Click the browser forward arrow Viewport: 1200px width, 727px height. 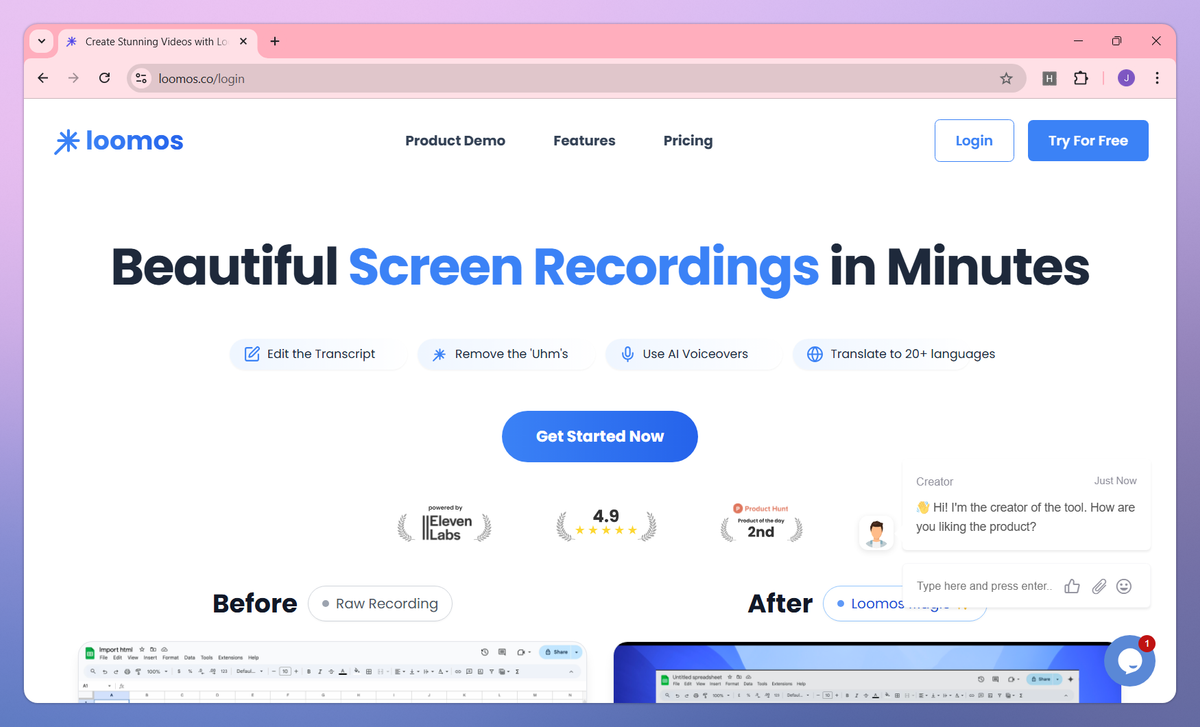coord(73,78)
